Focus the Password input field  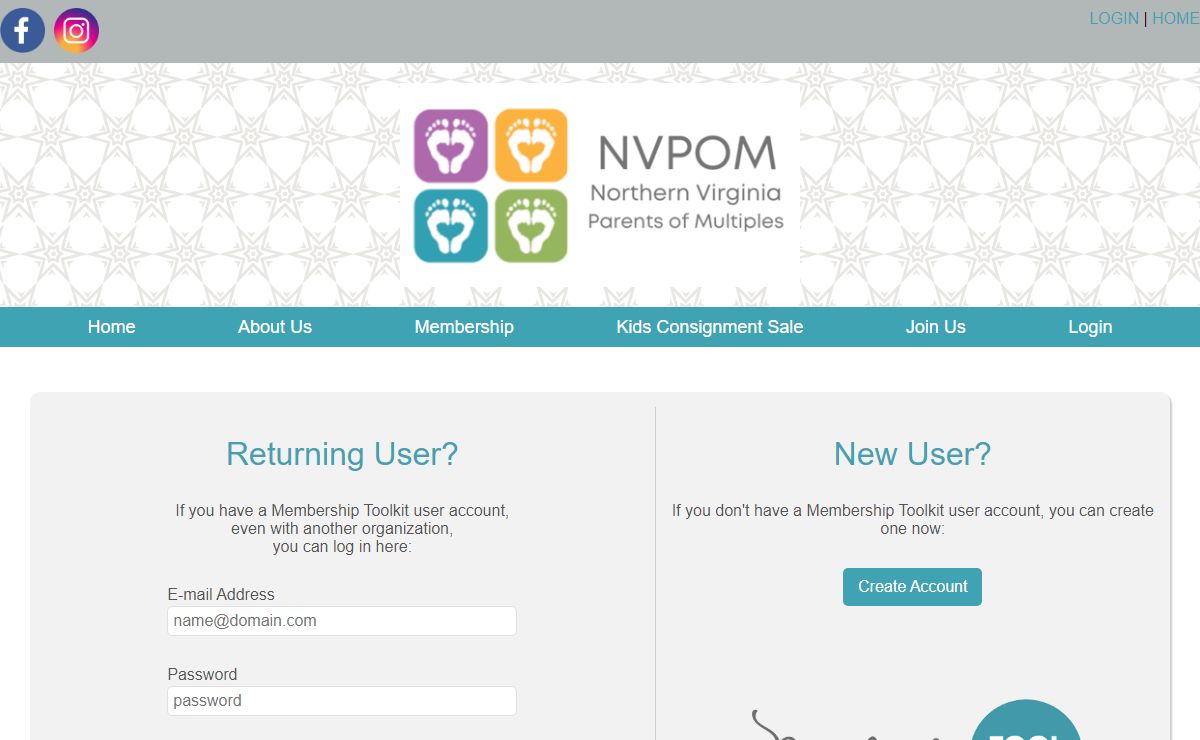[342, 701]
